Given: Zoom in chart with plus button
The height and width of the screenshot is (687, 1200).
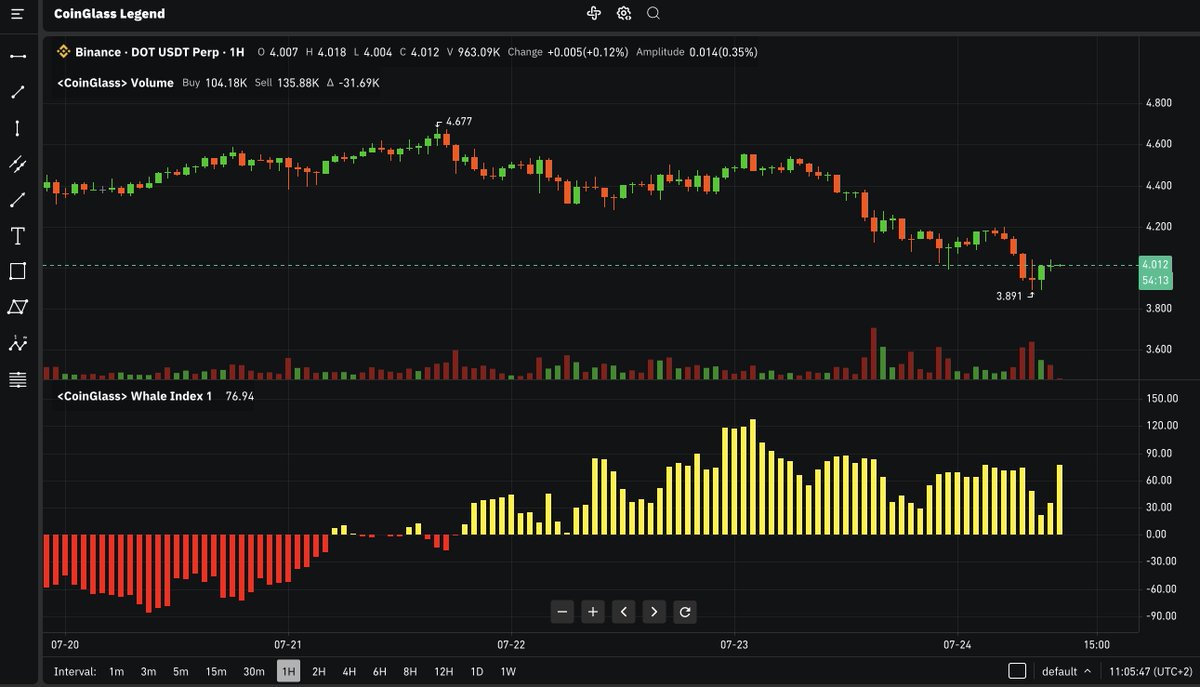Looking at the screenshot, I should coord(593,612).
